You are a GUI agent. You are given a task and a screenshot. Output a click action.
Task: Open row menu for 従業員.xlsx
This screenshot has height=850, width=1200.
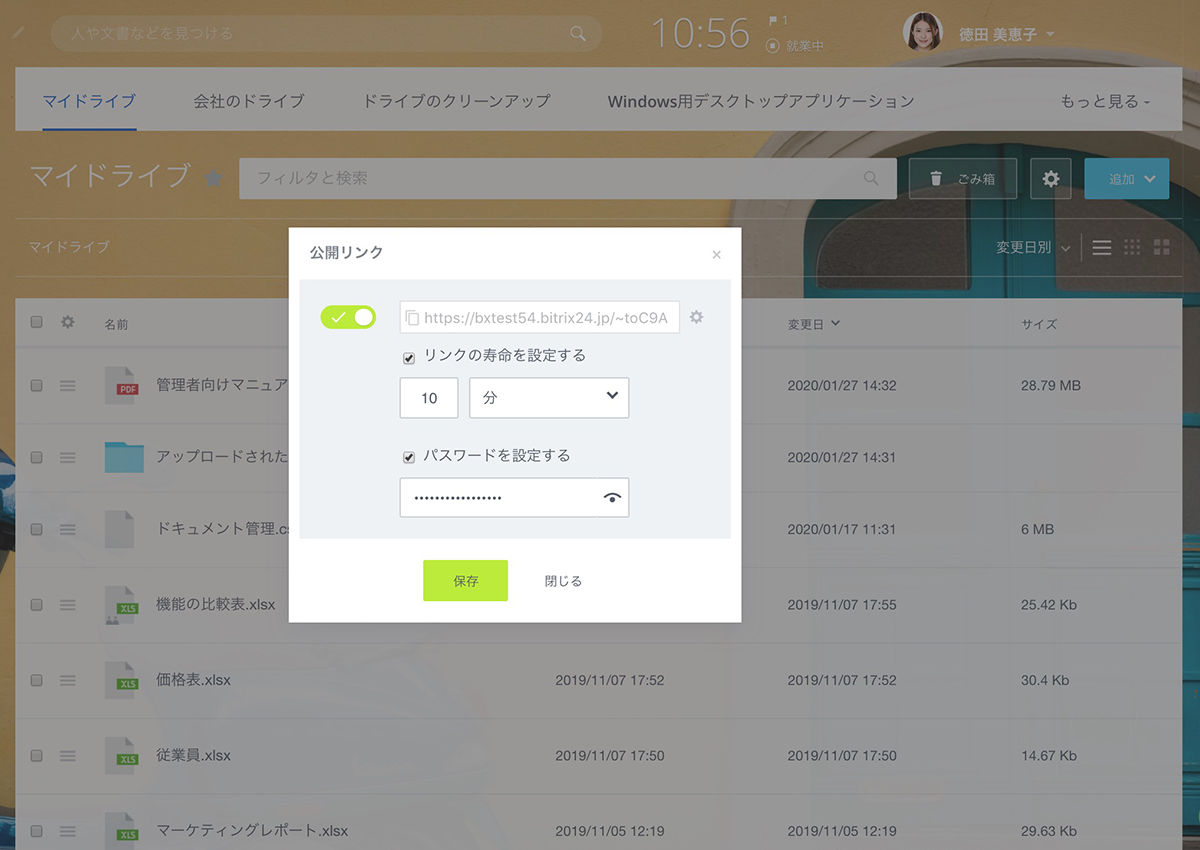[x=68, y=755]
